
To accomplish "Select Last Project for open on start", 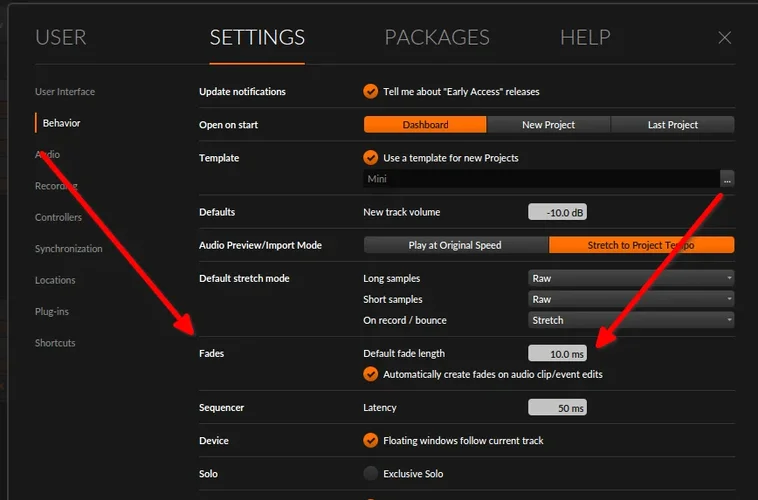I will pos(672,125).
